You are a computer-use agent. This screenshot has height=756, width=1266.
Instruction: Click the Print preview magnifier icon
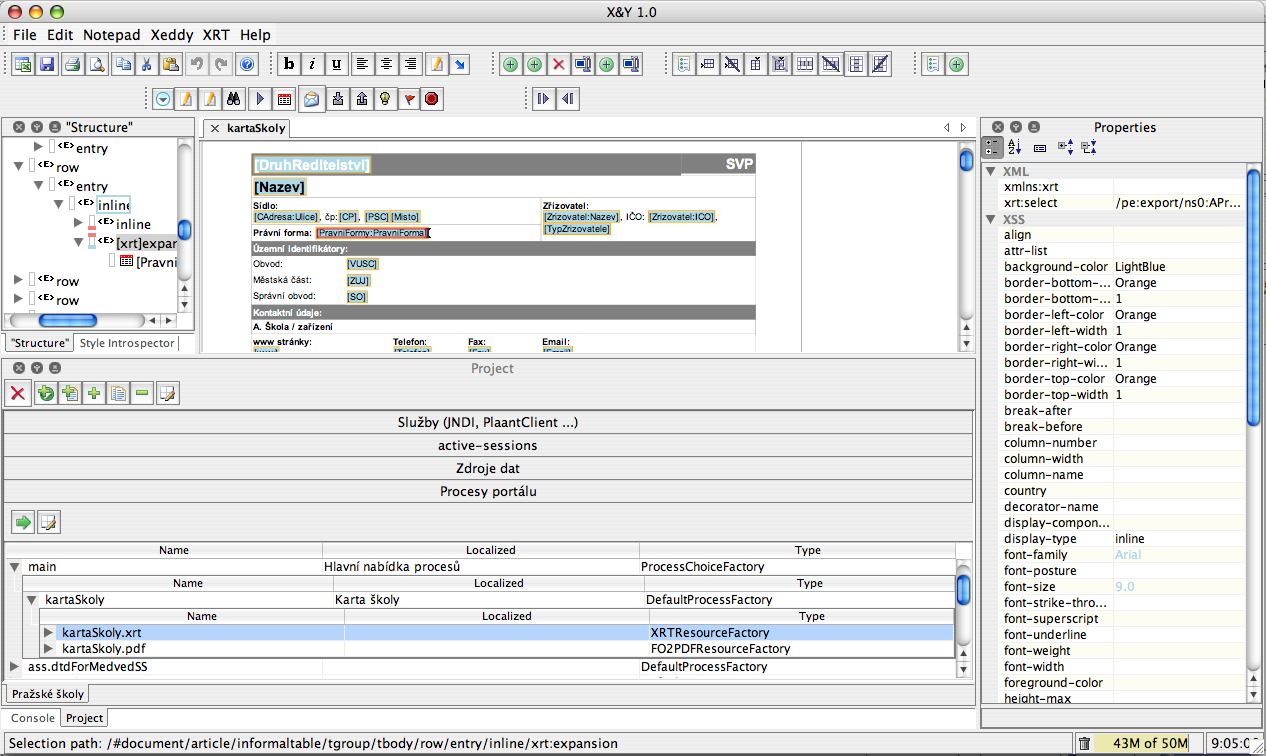coord(97,65)
